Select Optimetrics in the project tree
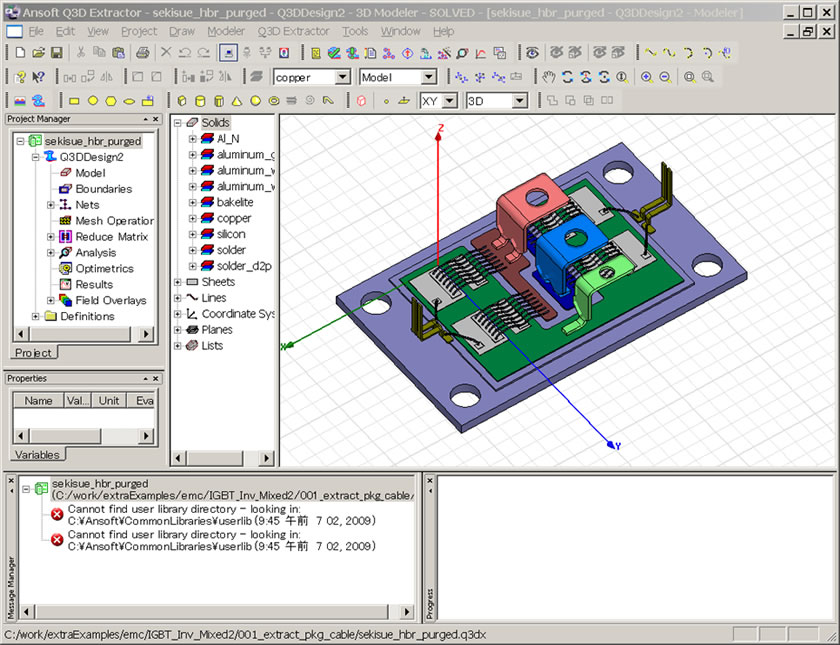Screen dimensions: 840x645 tap(104, 268)
